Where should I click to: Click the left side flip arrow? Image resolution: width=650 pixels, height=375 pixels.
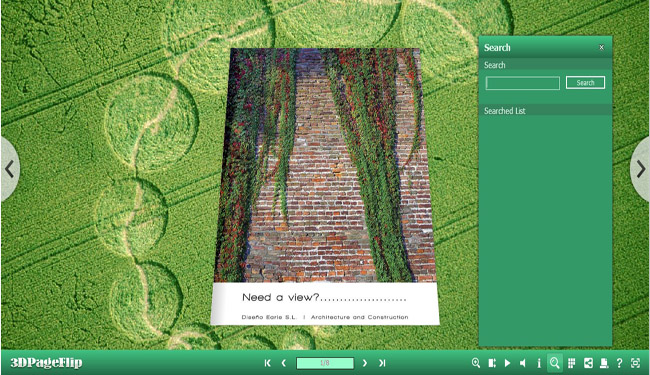coord(10,169)
